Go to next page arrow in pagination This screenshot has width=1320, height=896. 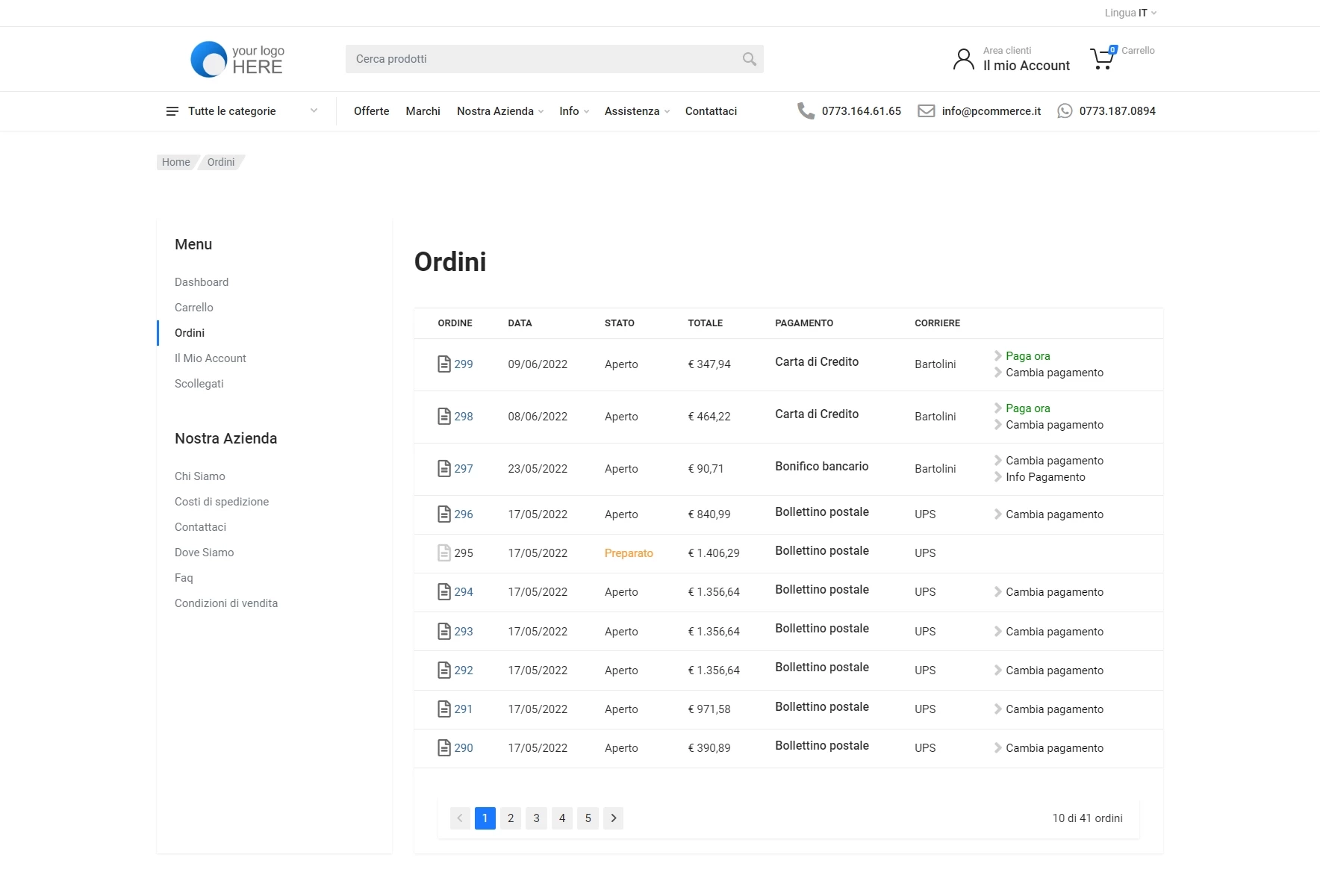pos(614,818)
